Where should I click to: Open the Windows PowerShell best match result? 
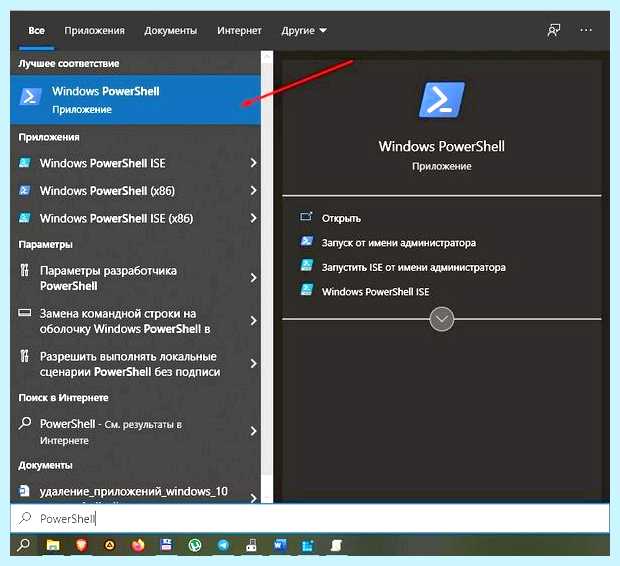135,99
